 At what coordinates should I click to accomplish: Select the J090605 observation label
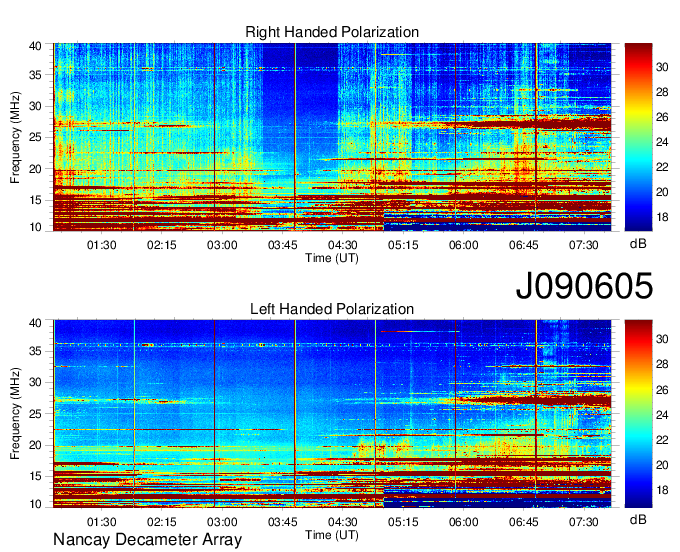584,285
